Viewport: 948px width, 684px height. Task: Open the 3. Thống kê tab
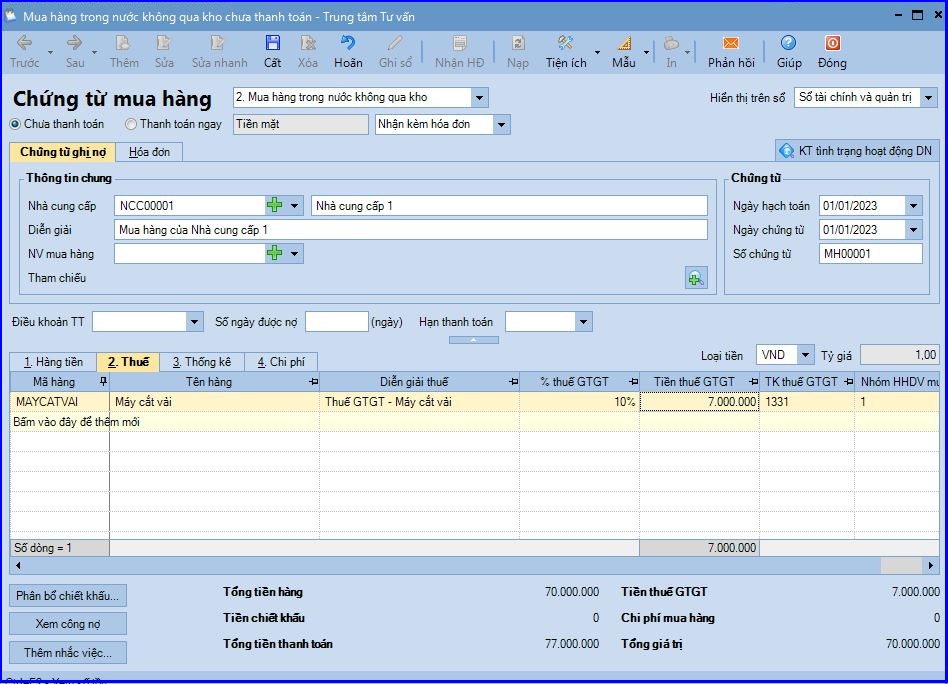[202, 362]
